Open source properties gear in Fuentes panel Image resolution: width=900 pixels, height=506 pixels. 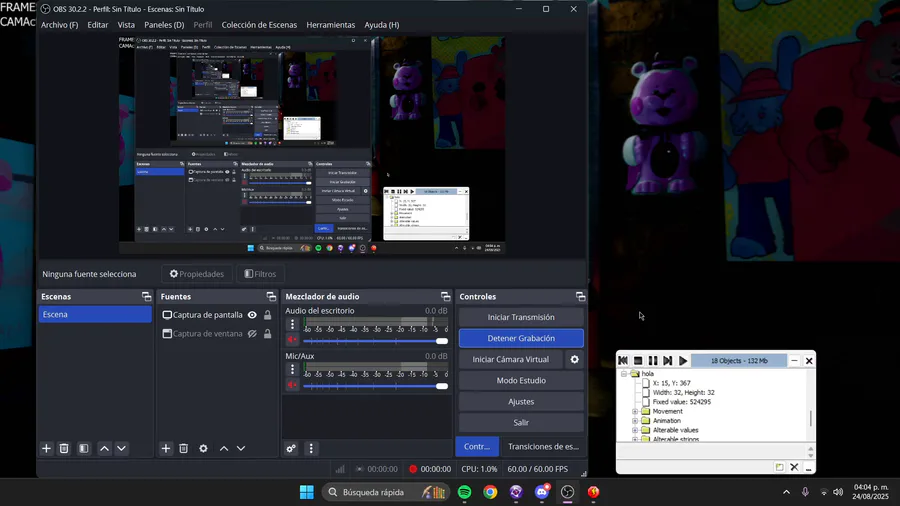203,449
